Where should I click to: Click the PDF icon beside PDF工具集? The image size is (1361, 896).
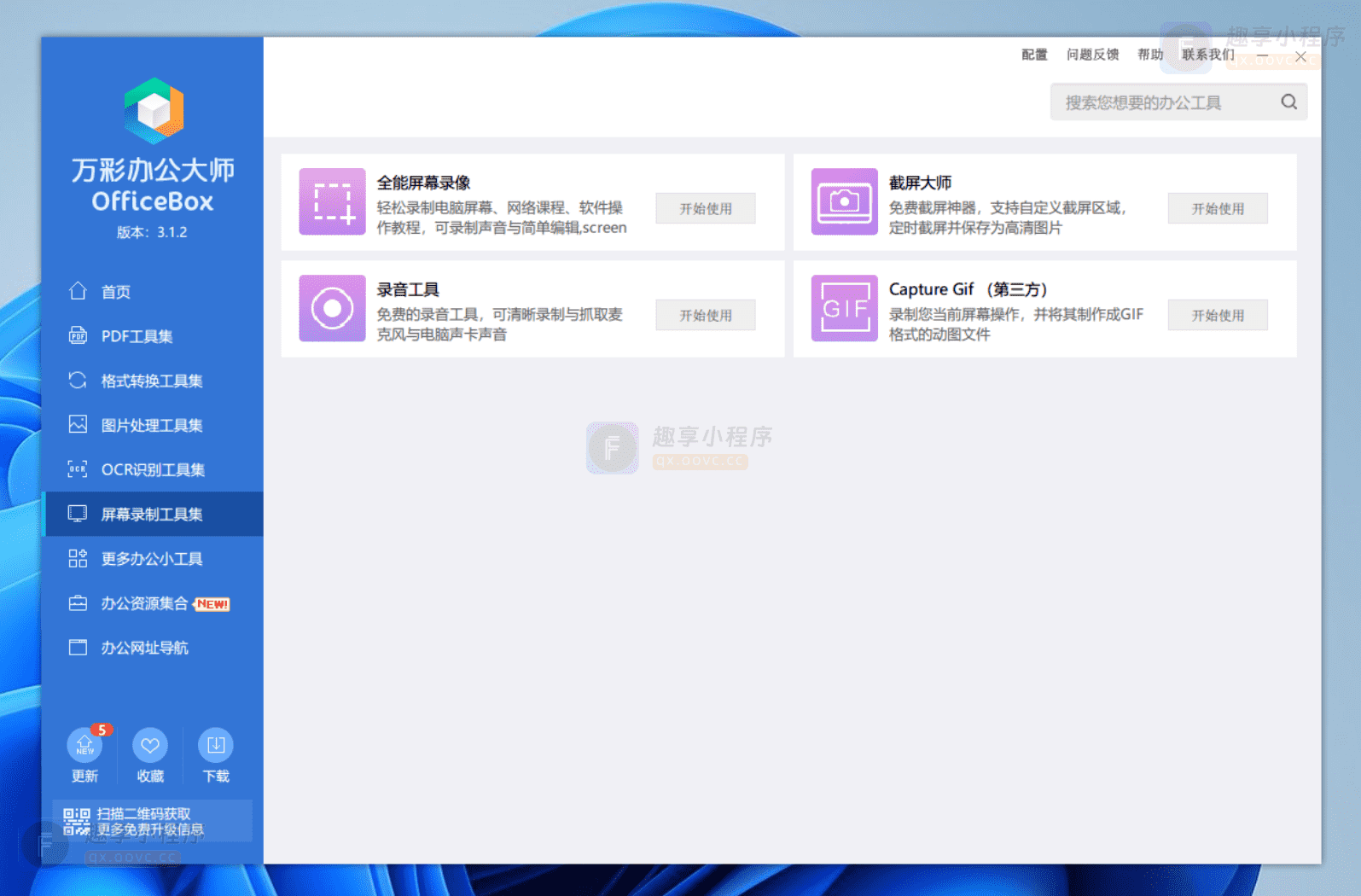78,335
